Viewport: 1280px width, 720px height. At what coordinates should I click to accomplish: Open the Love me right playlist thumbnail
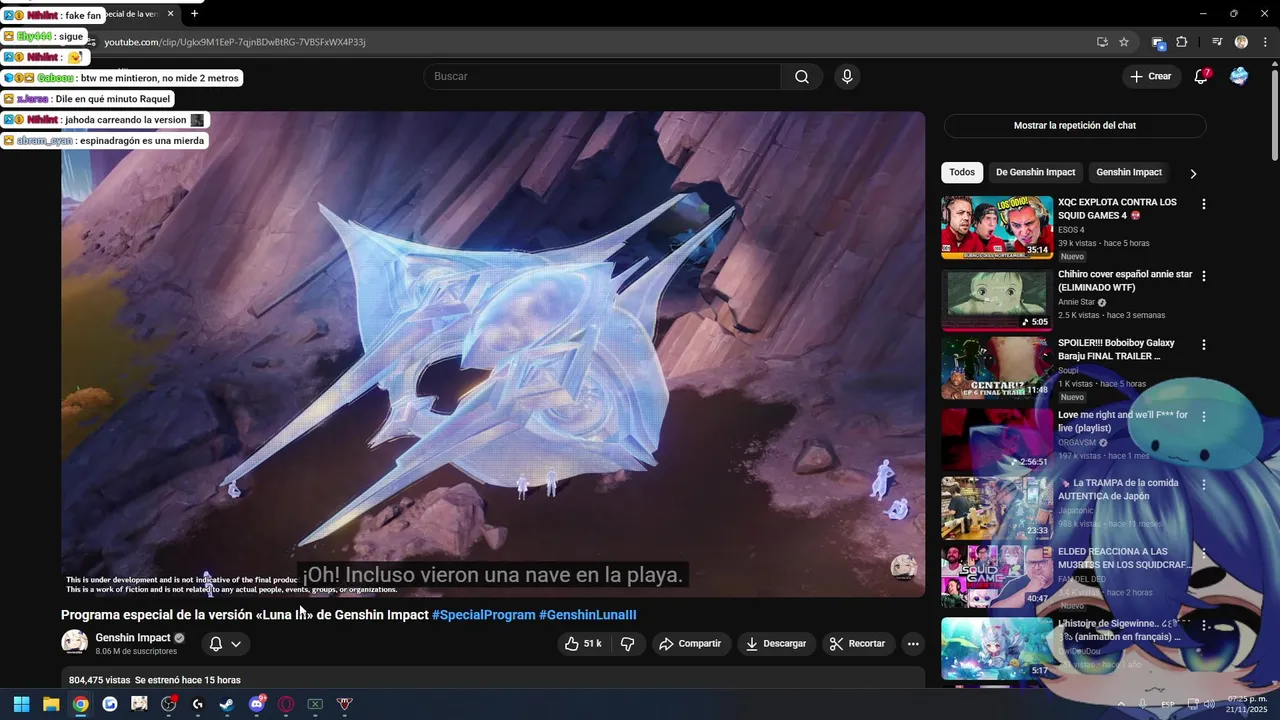(x=997, y=439)
